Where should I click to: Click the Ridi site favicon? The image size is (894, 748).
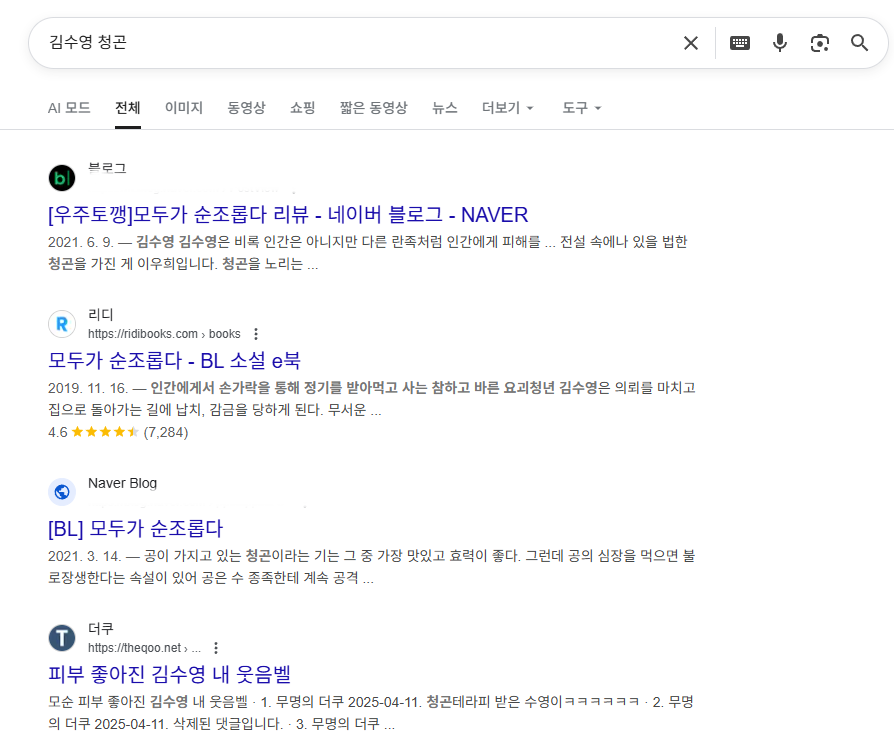[62, 324]
